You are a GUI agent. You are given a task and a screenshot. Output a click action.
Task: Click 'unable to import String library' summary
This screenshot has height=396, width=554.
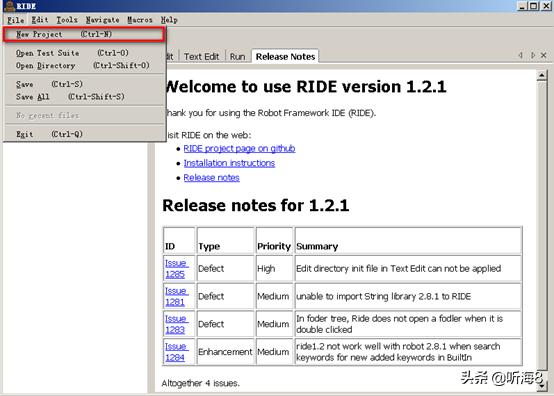coord(384,296)
